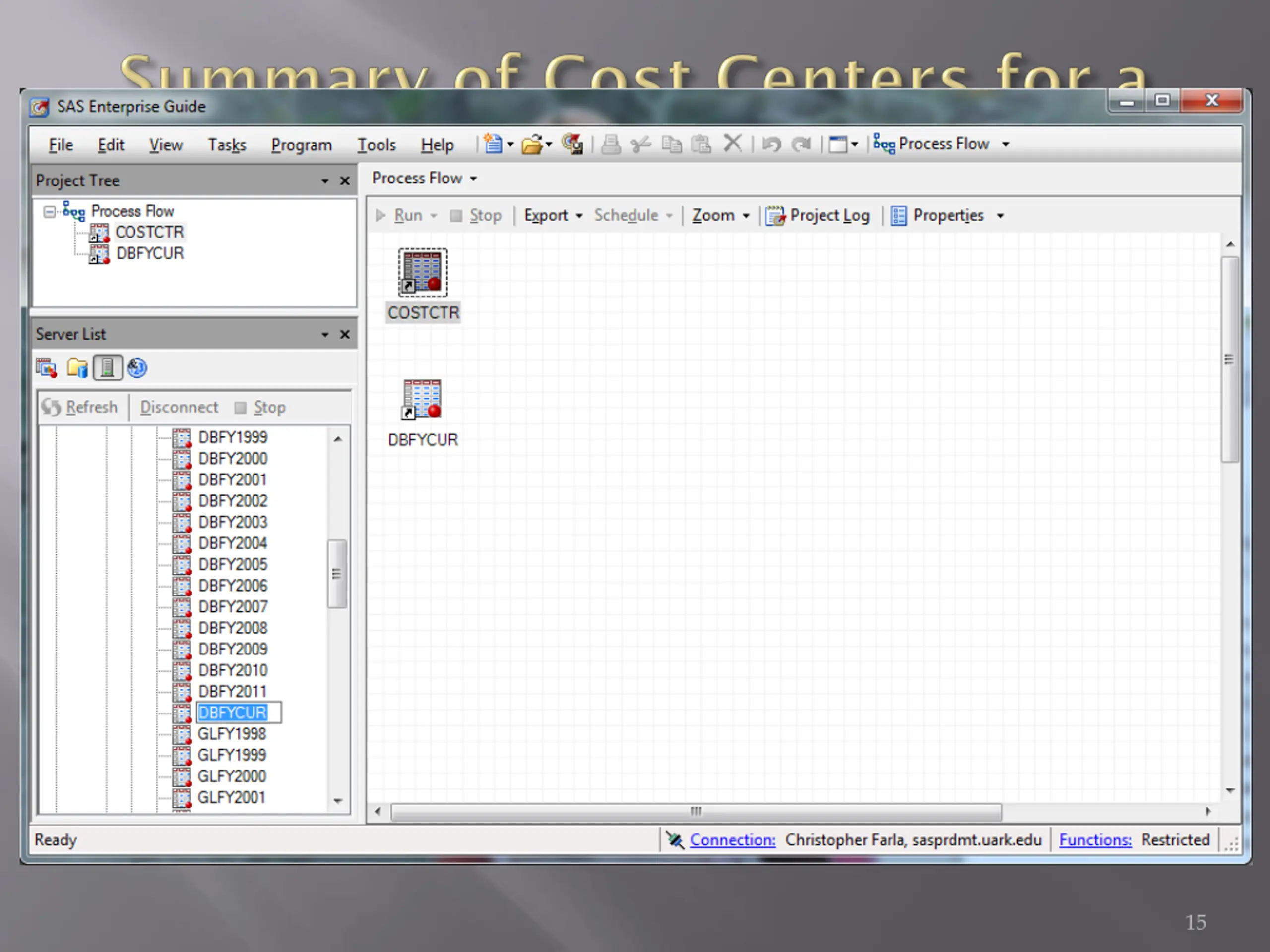The image size is (1270, 952).
Task: Click the folder icon in Server List toolbar
Action: pos(77,368)
